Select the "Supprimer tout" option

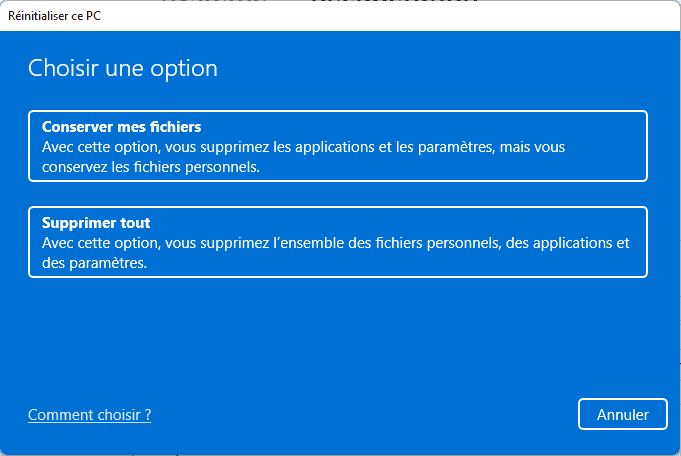[x=338, y=242]
